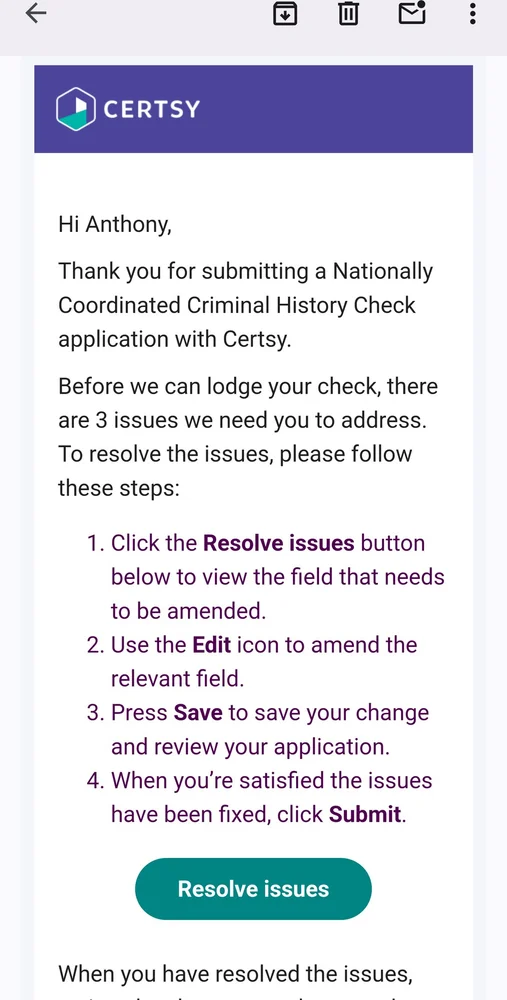
Task: Mark the email unread via envelope icon
Action: point(412,13)
